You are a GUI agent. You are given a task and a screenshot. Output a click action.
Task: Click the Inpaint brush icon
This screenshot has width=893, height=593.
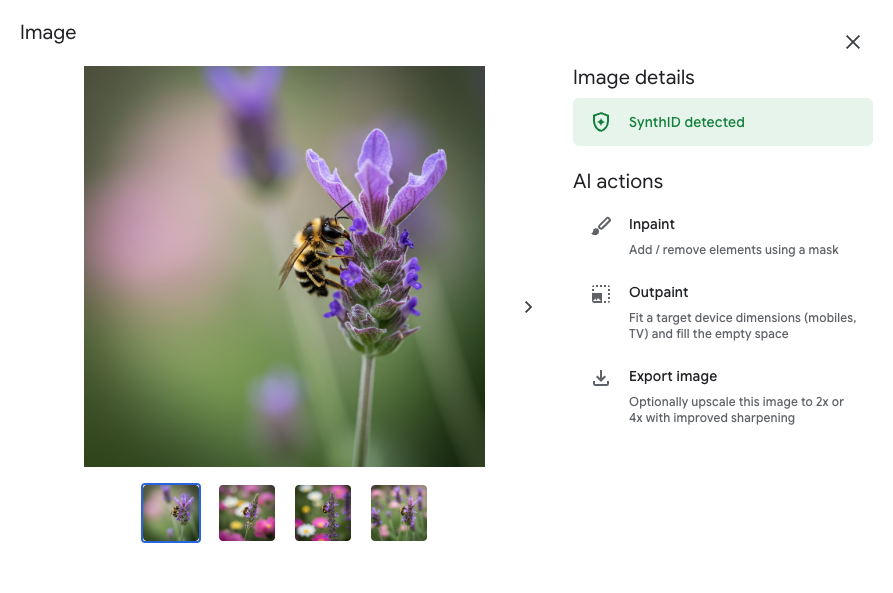(601, 226)
